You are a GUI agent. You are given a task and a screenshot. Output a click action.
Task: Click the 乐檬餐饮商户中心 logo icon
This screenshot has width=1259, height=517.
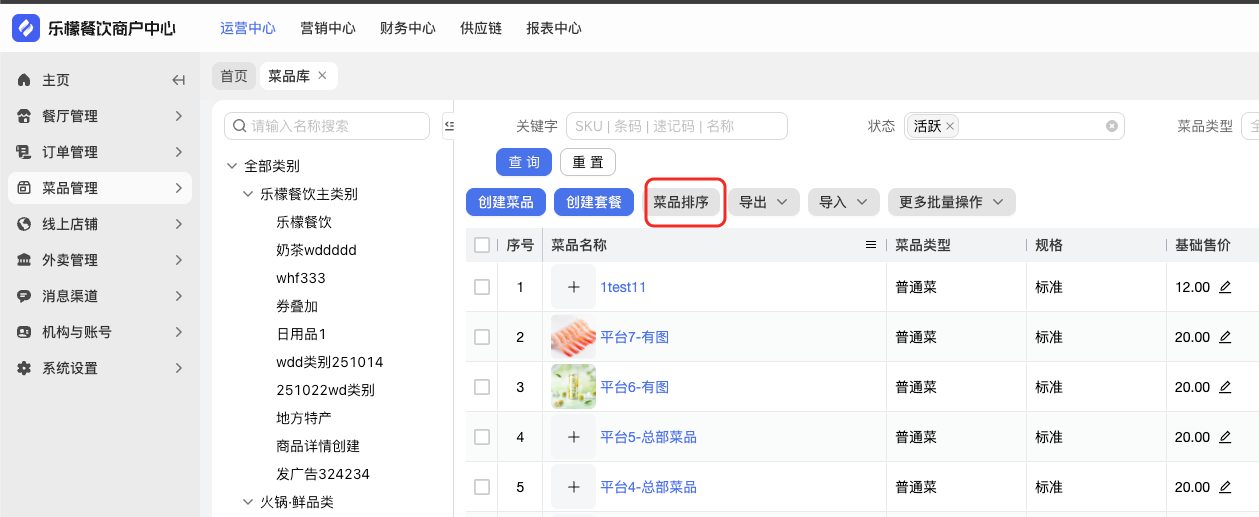pyautogui.click(x=26, y=28)
